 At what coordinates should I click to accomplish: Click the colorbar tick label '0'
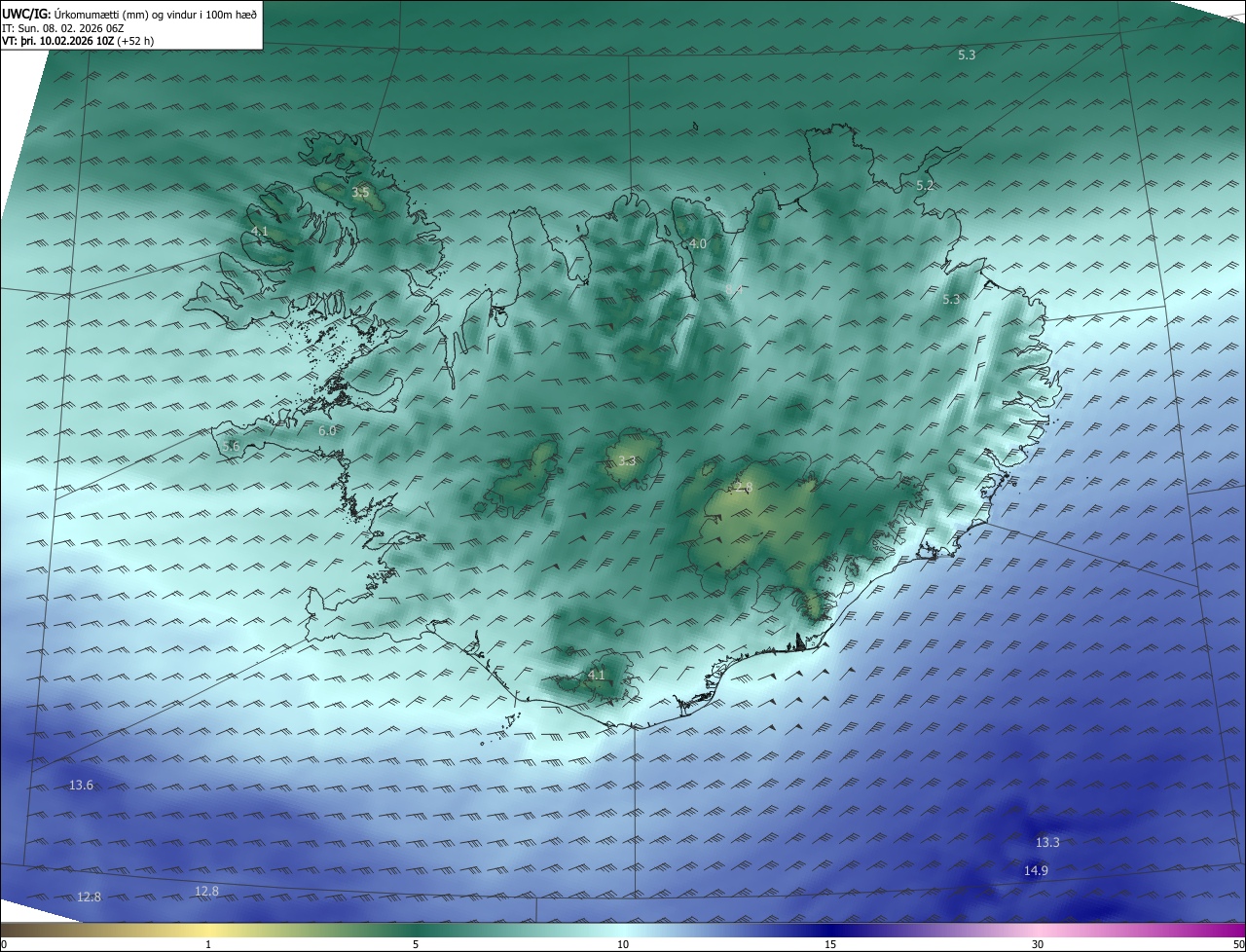tap(4, 944)
